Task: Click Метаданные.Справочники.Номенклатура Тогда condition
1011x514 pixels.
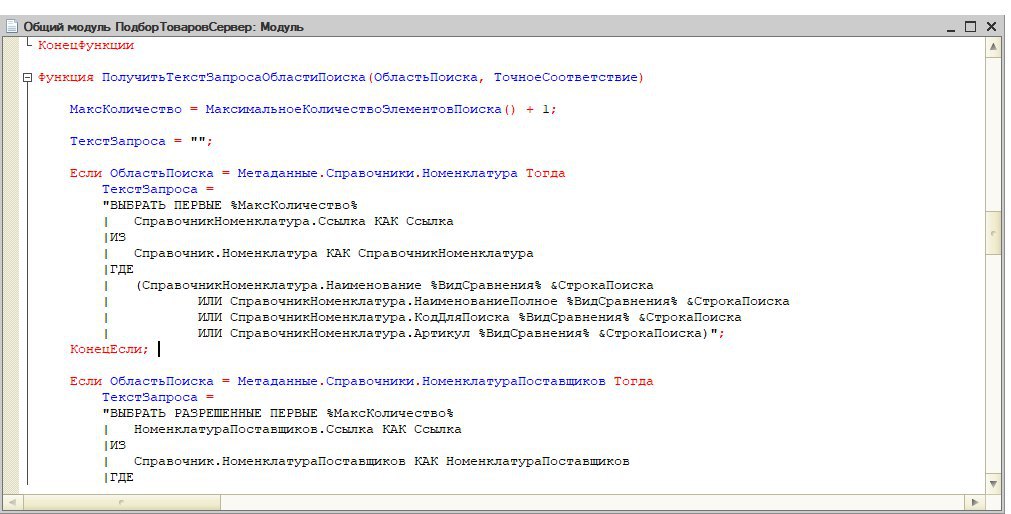Action: pos(401,173)
